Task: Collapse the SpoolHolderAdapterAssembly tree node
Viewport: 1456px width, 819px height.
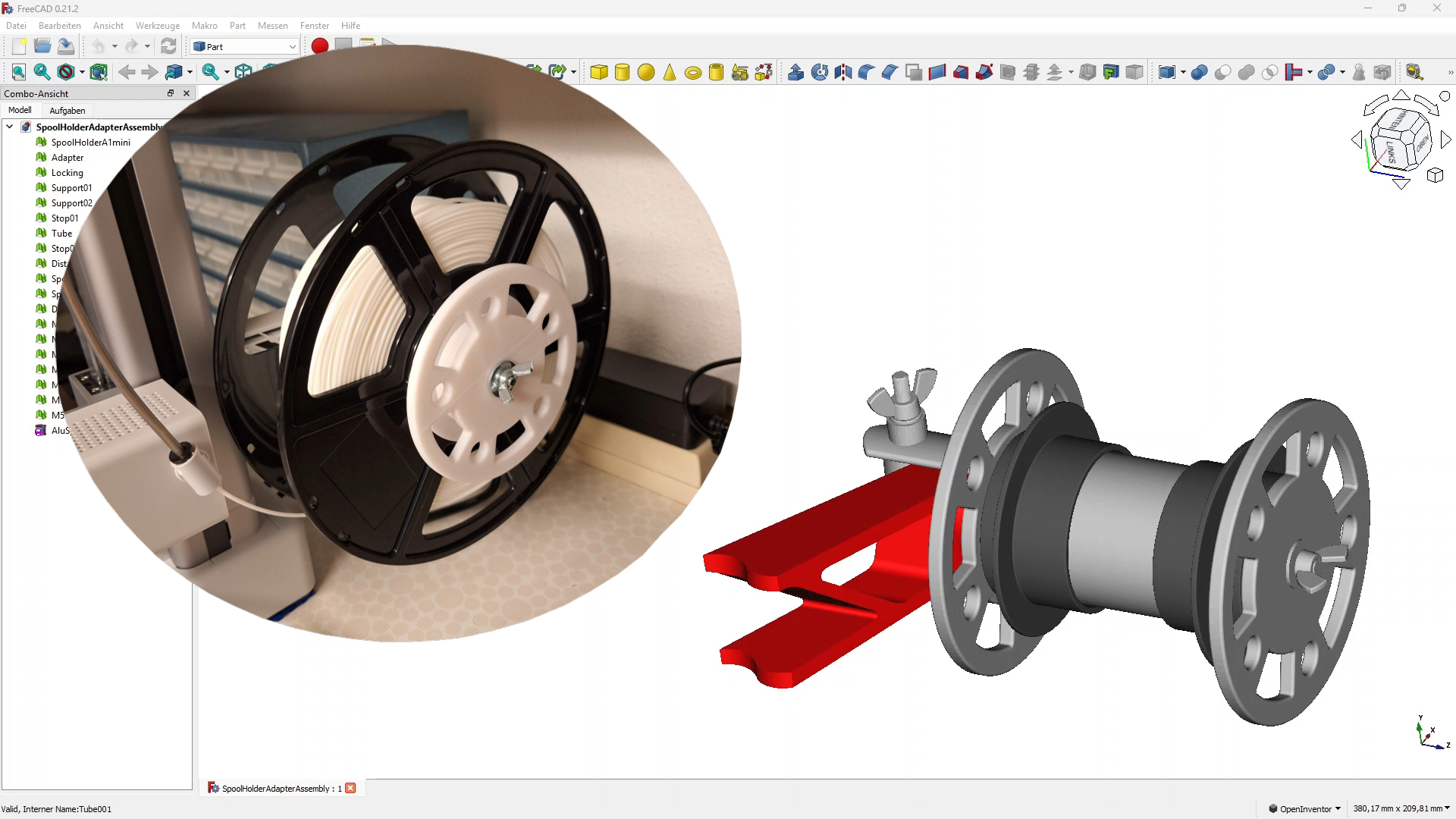Action: pyautogui.click(x=10, y=127)
